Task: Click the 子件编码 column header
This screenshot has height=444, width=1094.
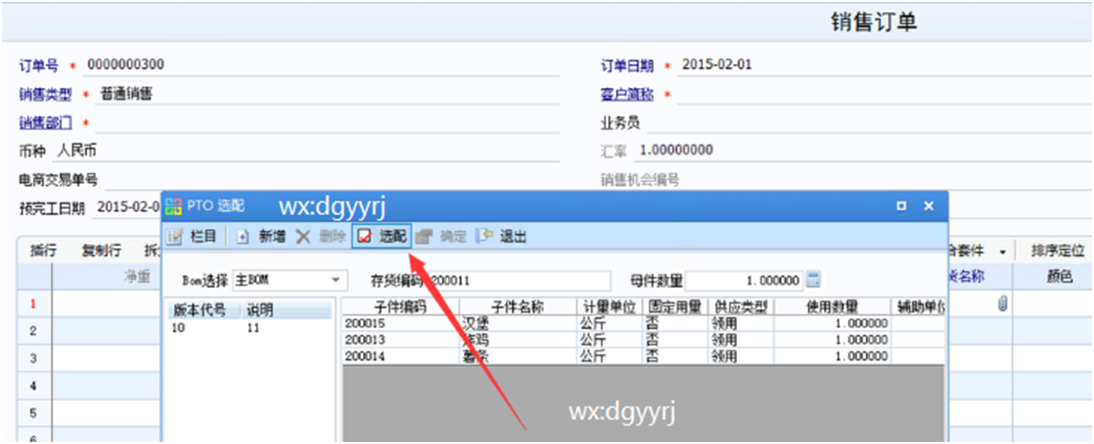Action: click(x=400, y=307)
